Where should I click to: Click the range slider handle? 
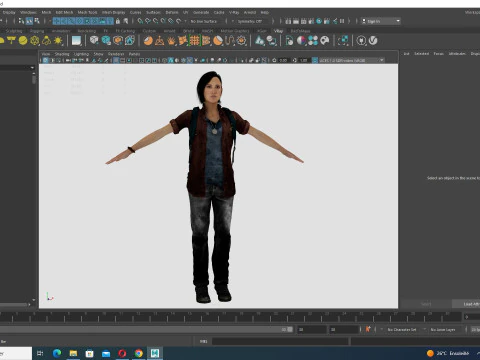coord(290,329)
